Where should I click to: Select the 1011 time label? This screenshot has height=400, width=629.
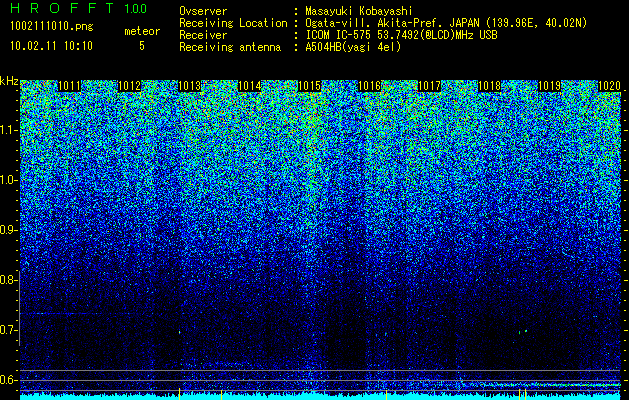[x=69, y=86]
